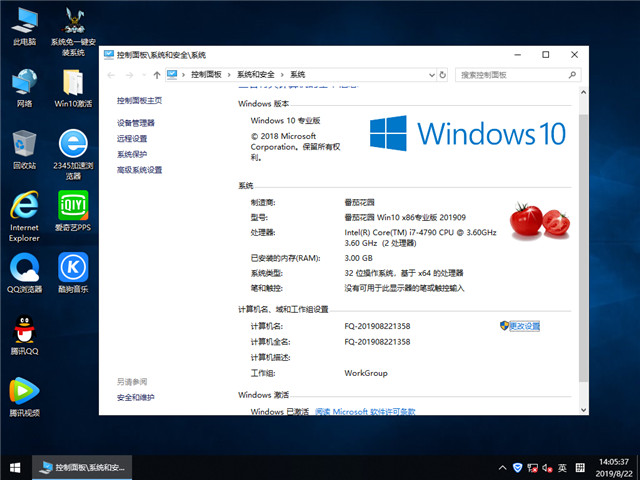Open 控制面板主页 link
Image resolution: width=640 pixels, height=480 pixels.
tap(139, 100)
